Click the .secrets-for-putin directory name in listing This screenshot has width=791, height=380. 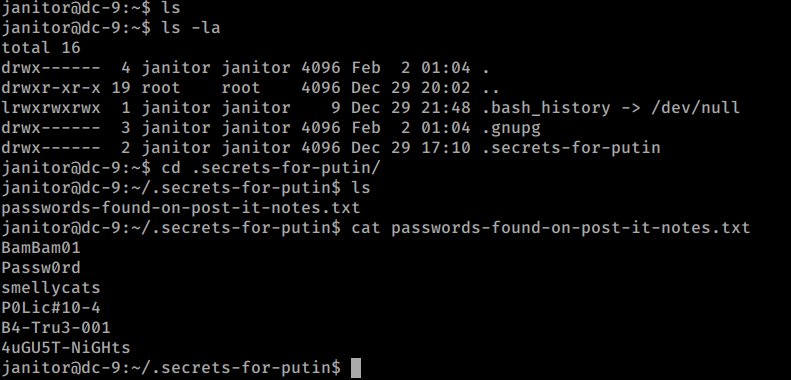[x=571, y=148]
